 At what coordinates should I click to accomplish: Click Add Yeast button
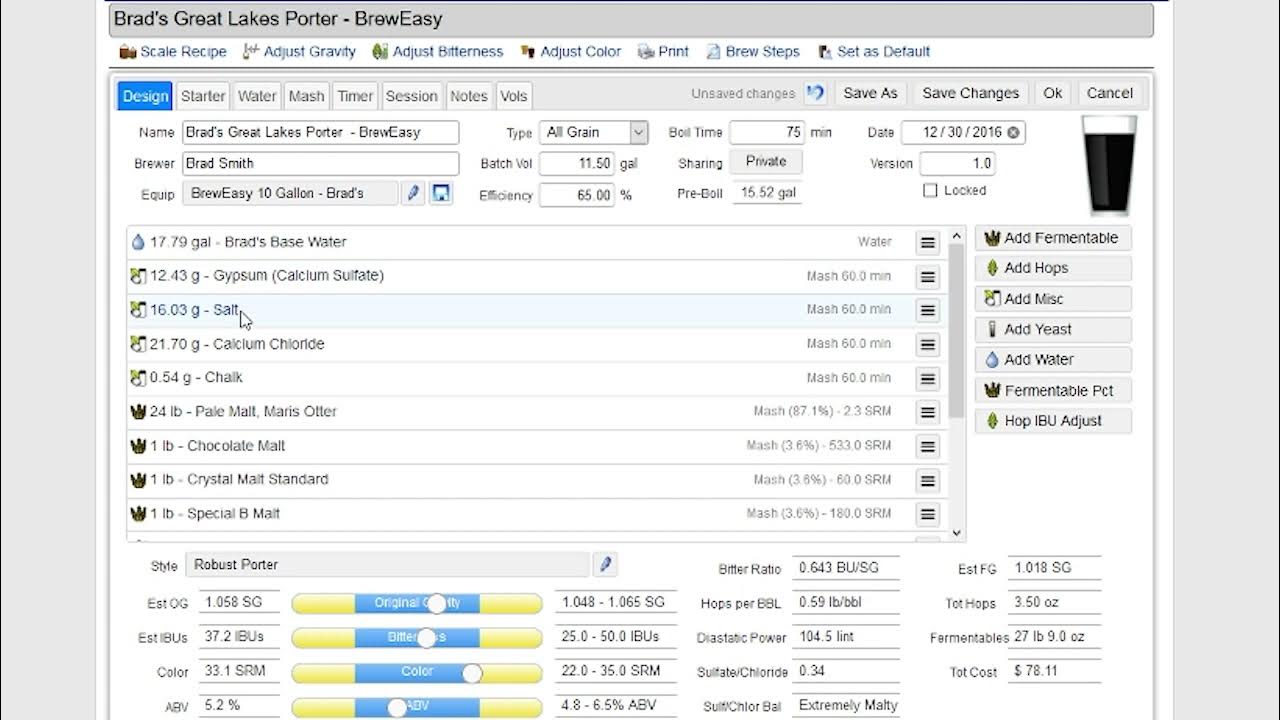point(1053,329)
